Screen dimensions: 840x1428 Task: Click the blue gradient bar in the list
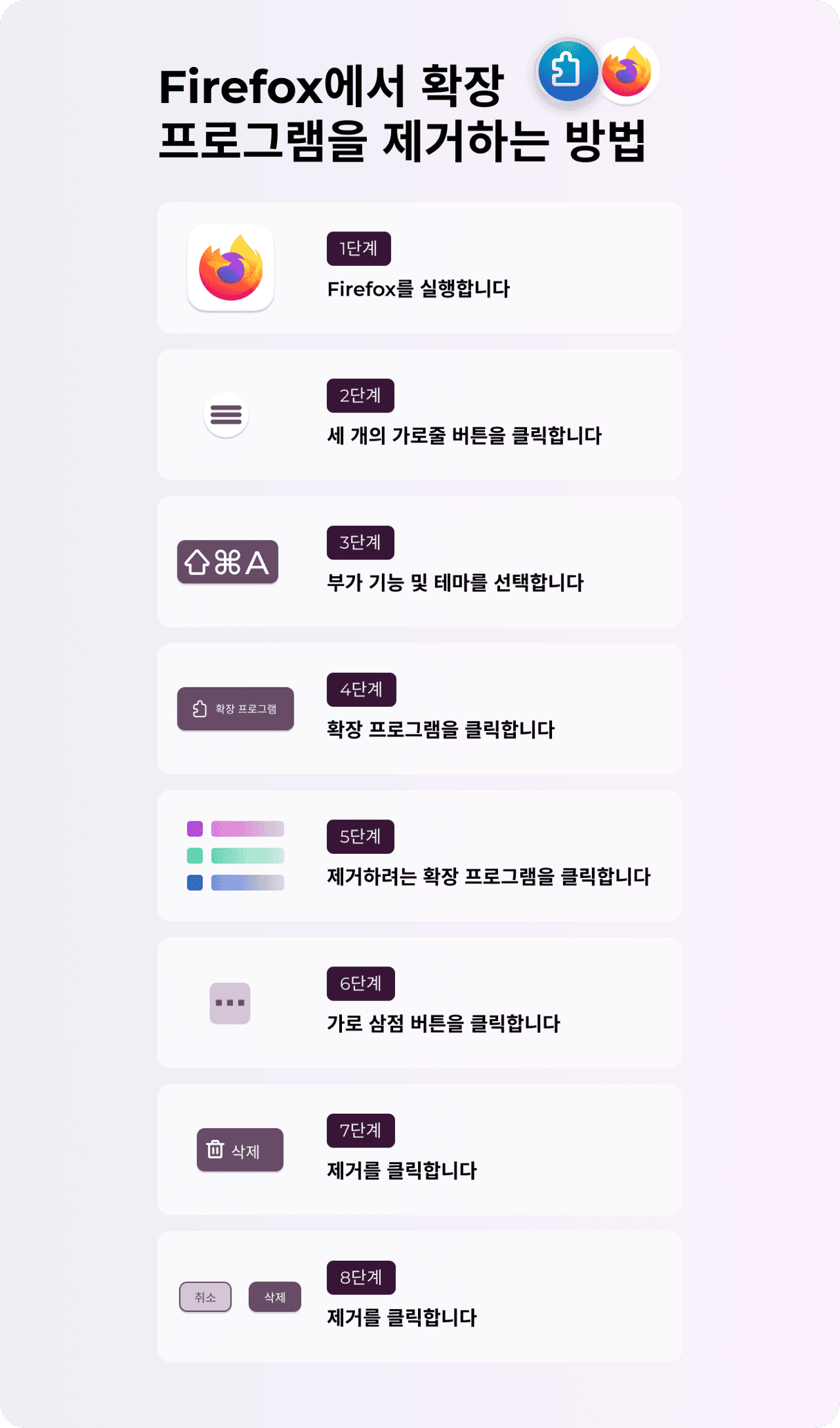click(x=247, y=882)
